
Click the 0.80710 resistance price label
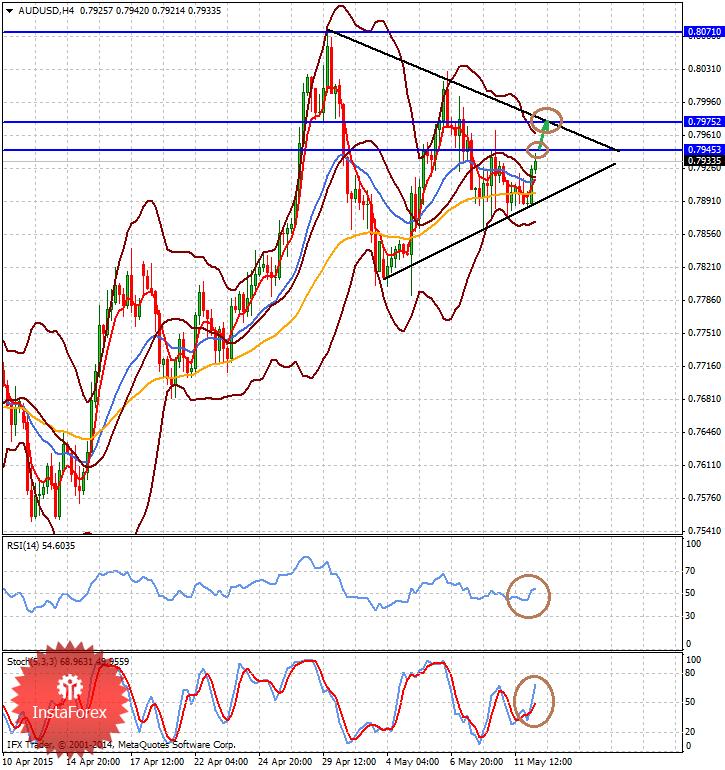704,32
